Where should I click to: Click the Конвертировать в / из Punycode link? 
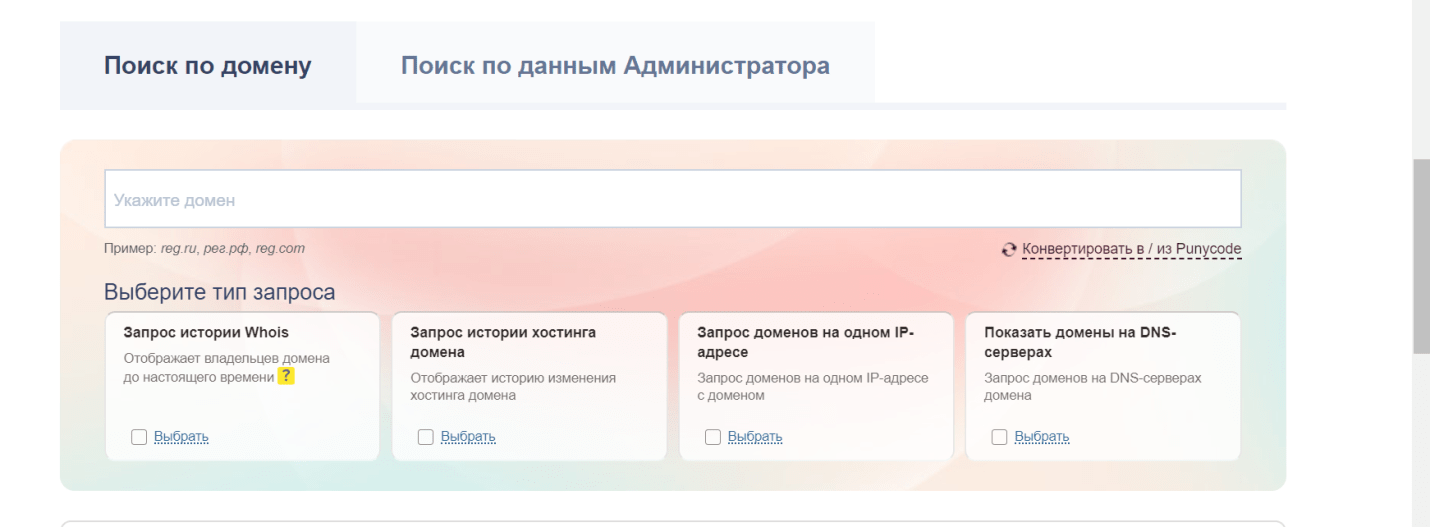(1131, 249)
